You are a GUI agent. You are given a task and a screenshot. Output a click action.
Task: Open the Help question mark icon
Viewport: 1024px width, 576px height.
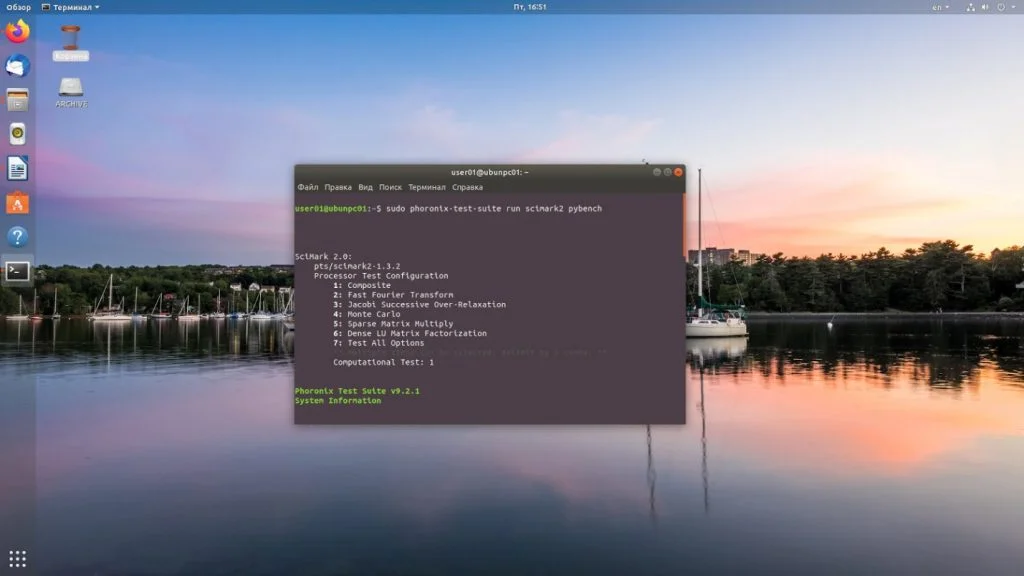(17, 237)
